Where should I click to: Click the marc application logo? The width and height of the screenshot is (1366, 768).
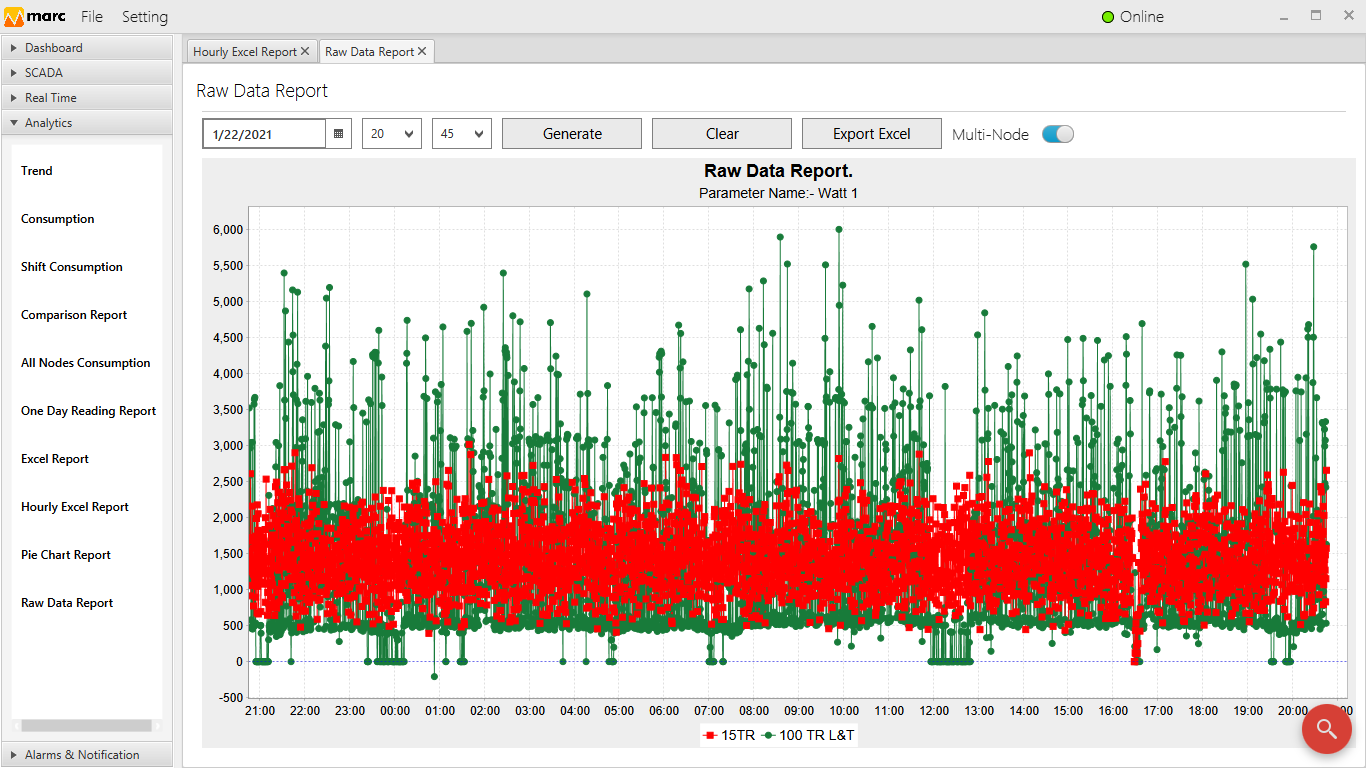tap(35, 17)
